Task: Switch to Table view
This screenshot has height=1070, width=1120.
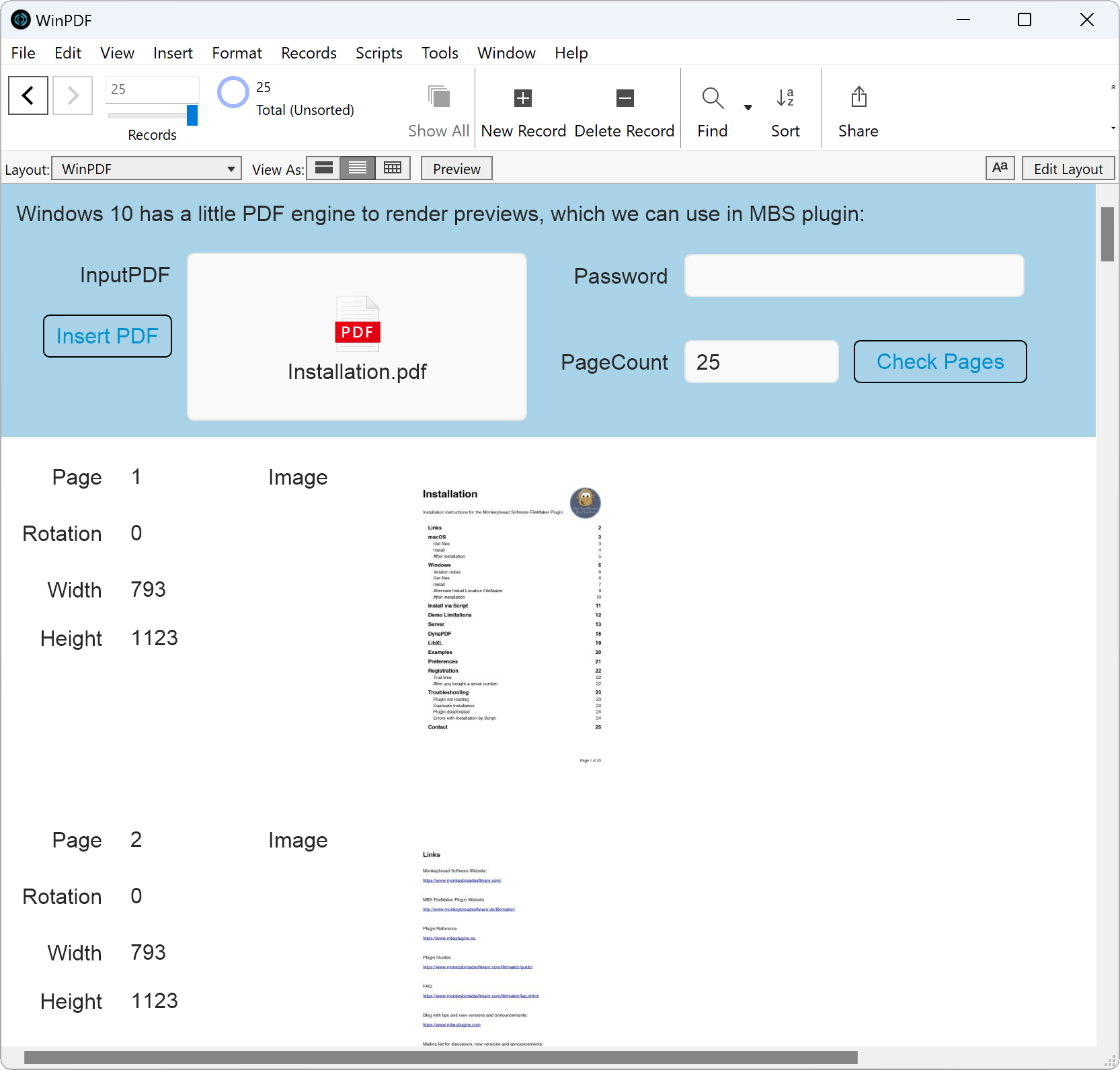Action: (393, 168)
